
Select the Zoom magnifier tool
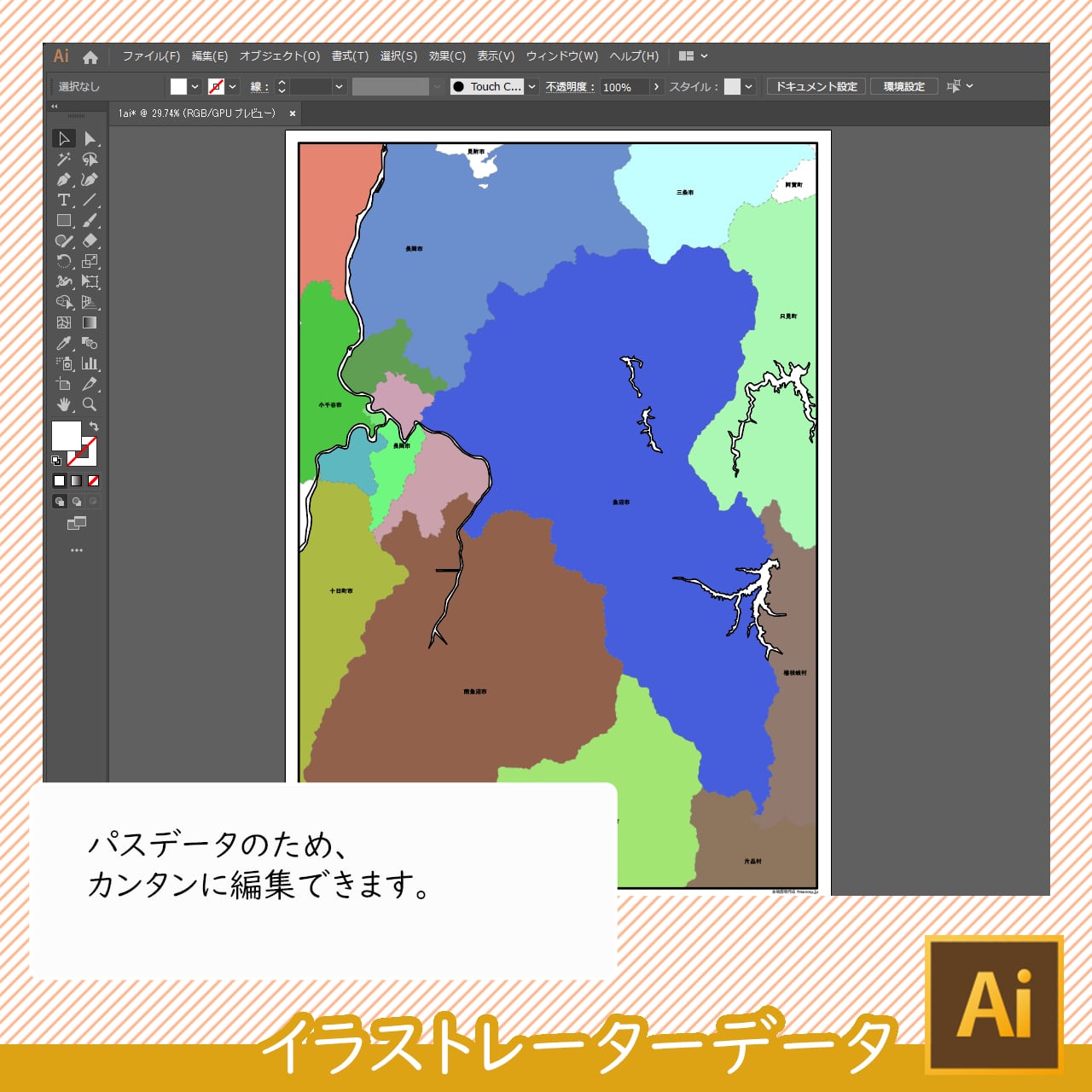click(90, 405)
